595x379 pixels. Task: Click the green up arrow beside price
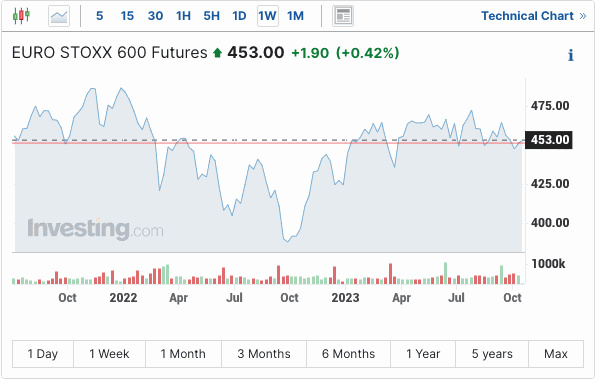pyautogui.click(x=217, y=53)
